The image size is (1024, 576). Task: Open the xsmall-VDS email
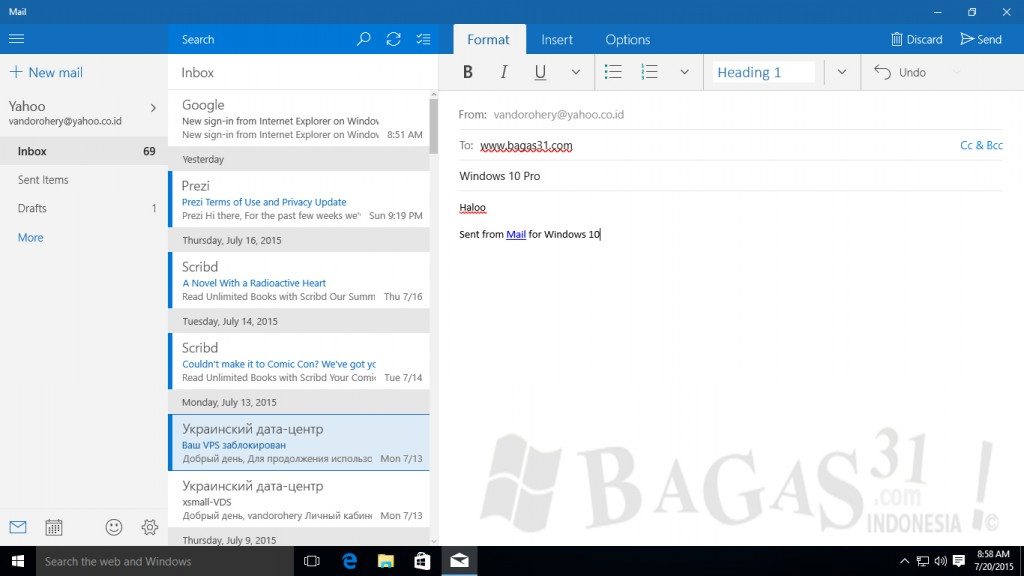coord(299,500)
